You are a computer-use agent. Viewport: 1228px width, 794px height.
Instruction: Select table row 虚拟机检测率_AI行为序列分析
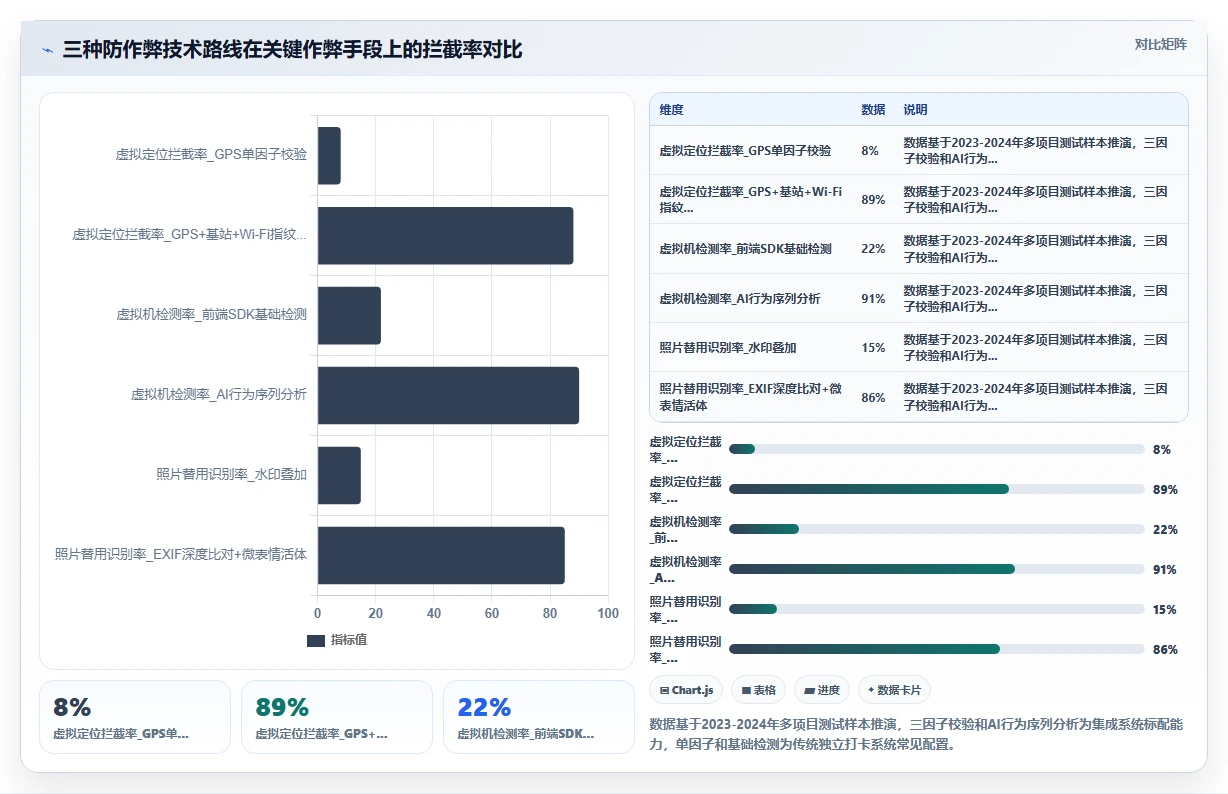pyautogui.click(x=919, y=298)
